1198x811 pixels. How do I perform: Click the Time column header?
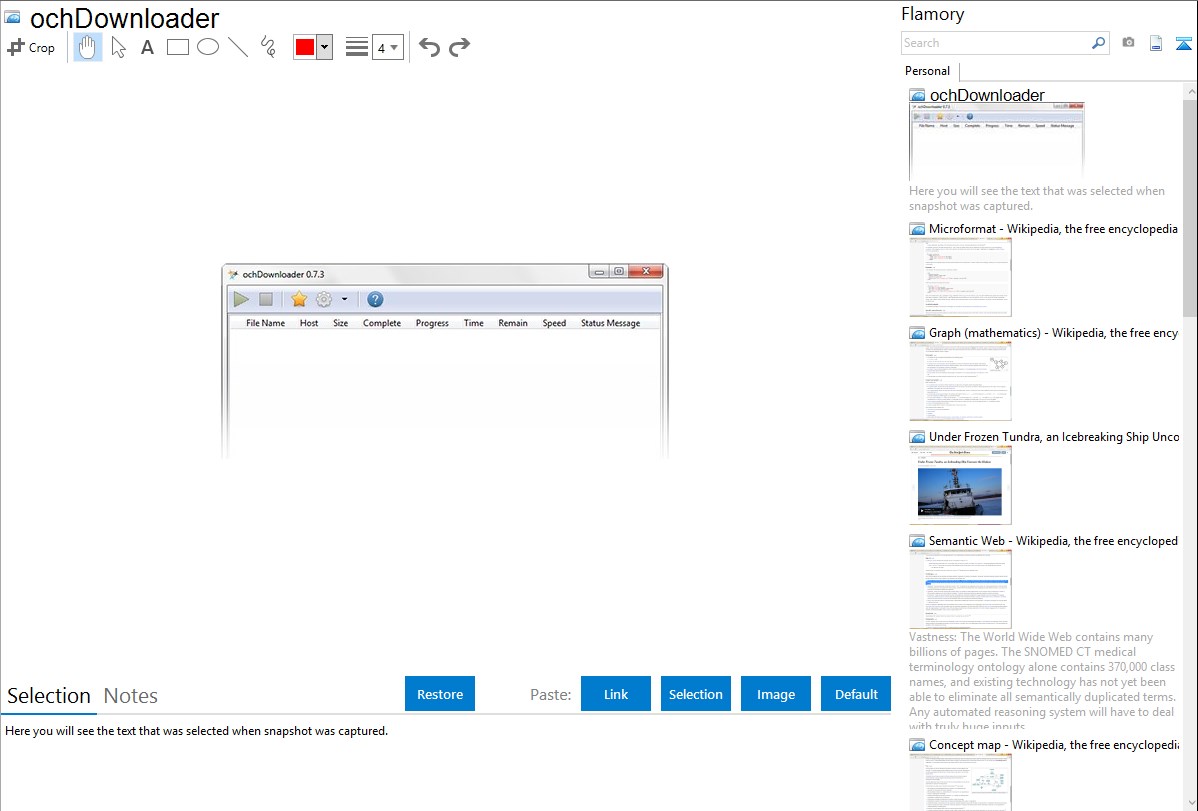474,323
